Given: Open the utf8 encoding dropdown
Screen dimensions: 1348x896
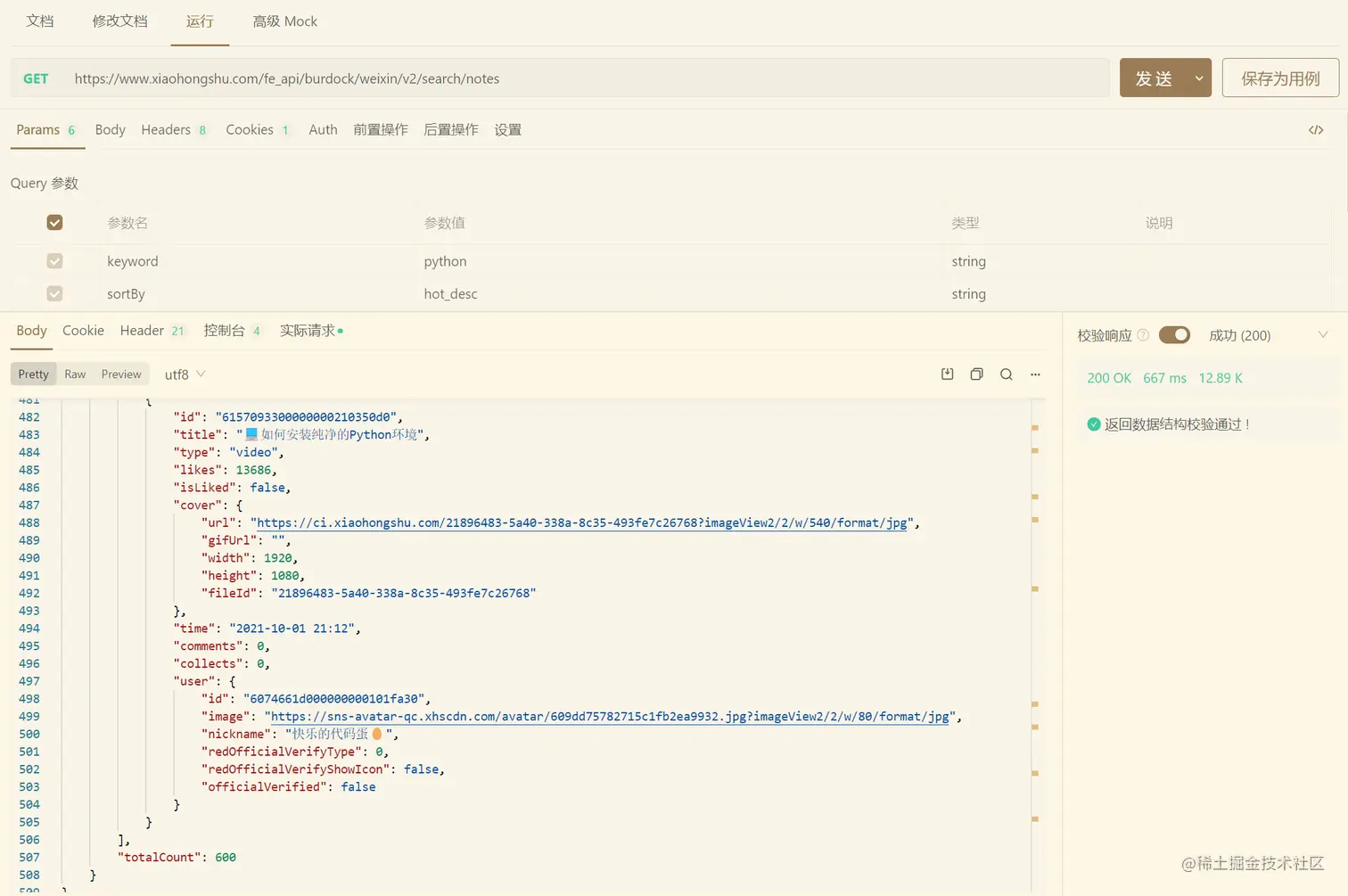Looking at the screenshot, I should (185, 374).
